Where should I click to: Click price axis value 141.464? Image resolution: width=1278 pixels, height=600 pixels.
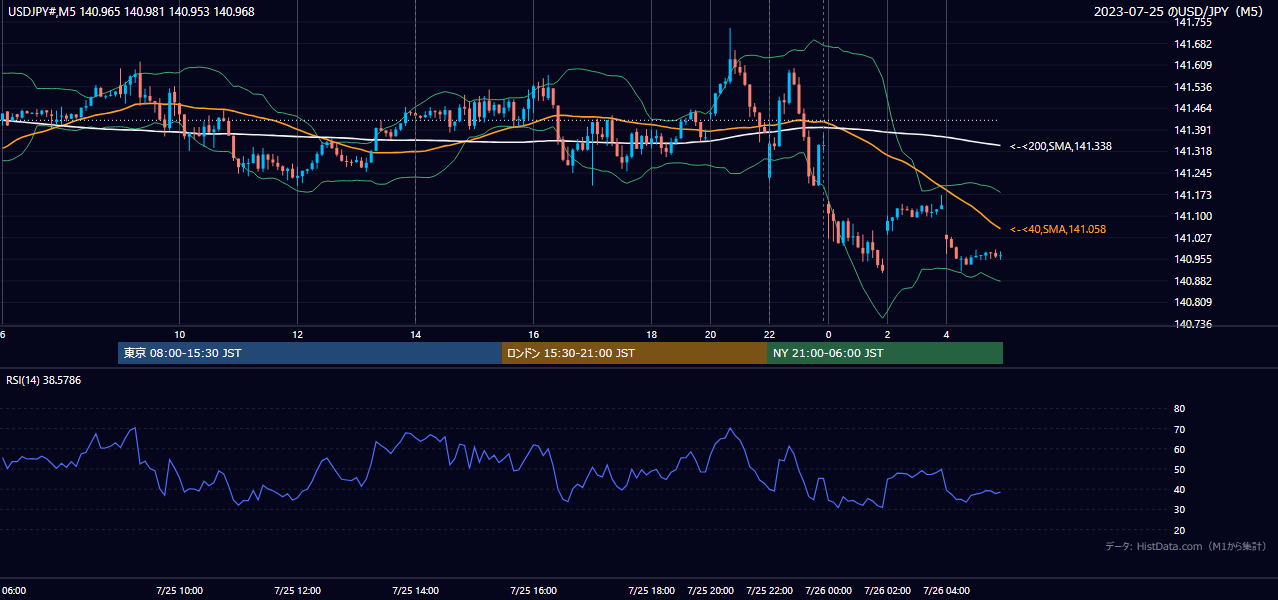1194,108
